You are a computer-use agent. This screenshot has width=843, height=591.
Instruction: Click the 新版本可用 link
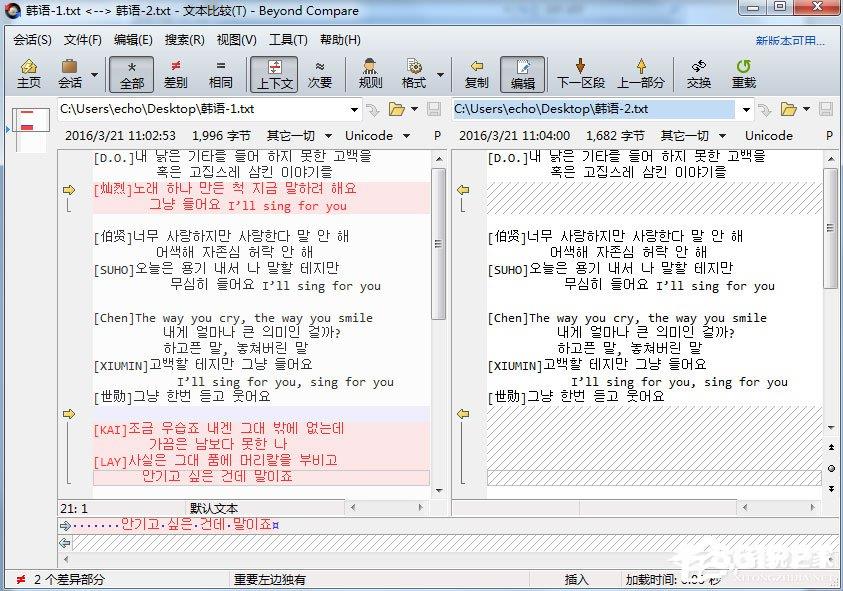tap(790, 41)
